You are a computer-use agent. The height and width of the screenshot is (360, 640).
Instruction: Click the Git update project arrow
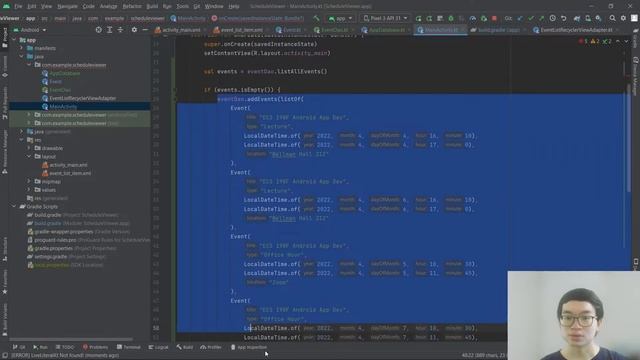(x=520, y=18)
